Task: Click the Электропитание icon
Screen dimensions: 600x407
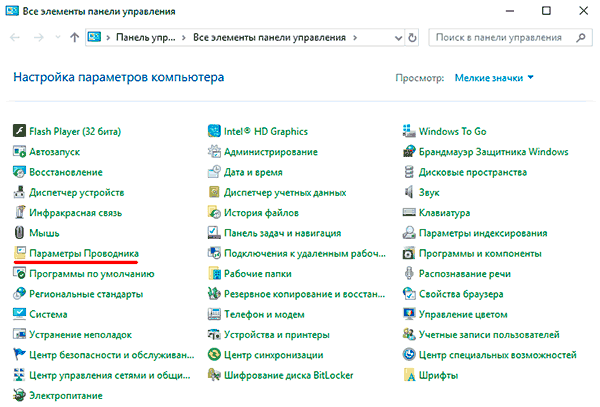Action: coord(19,395)
